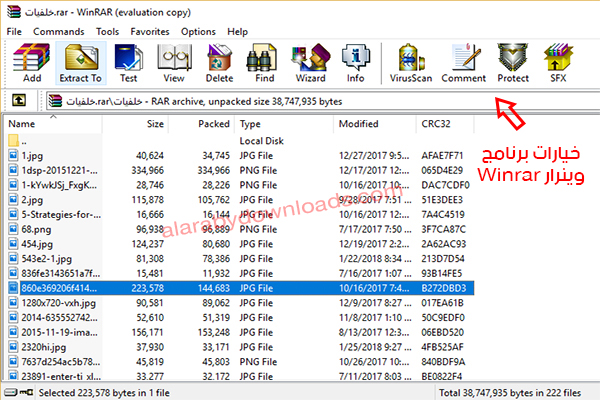600x400 pixels.
Task: Select file 543e2-1.jpg
Action: 47,259
